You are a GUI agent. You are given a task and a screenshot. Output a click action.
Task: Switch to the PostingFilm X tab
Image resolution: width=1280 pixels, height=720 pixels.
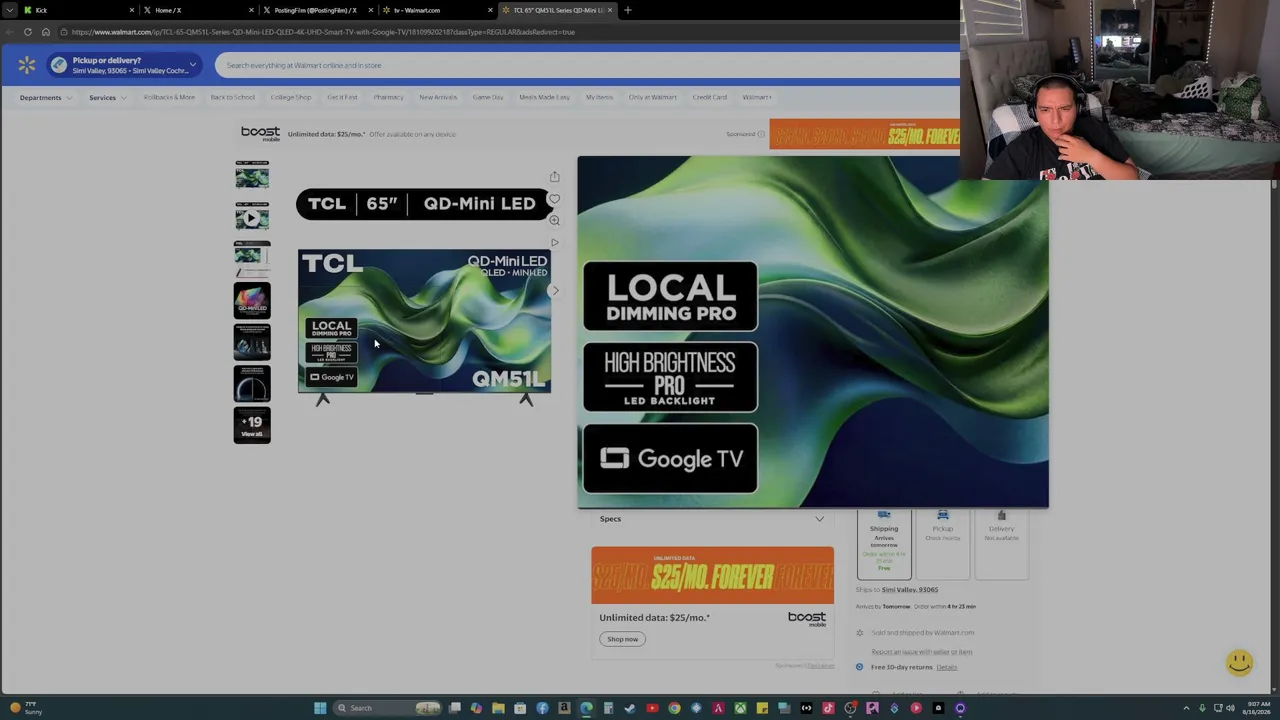pos(317,10)
